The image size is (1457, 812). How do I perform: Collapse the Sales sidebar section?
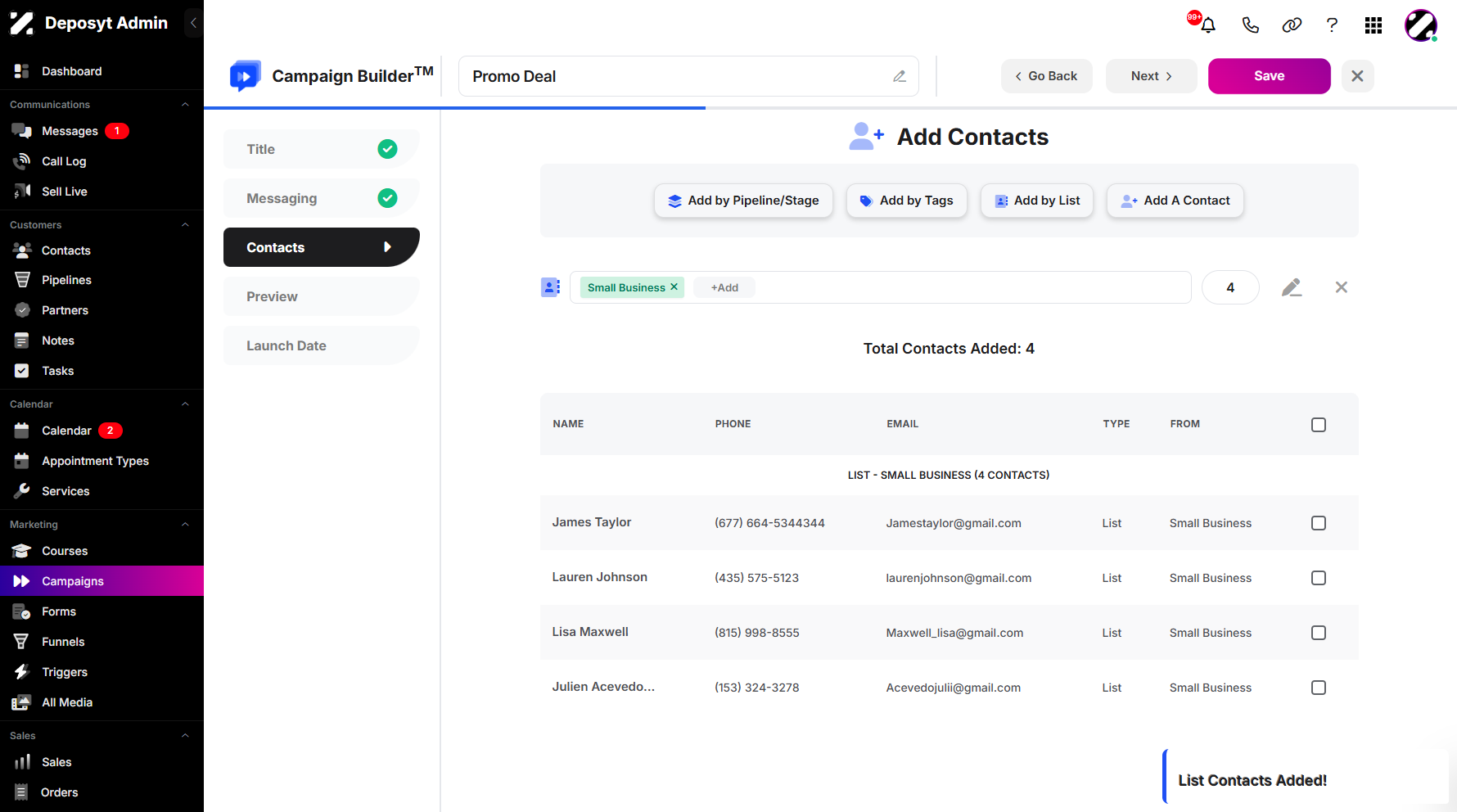pyautogui.click(x=185, y=736)
